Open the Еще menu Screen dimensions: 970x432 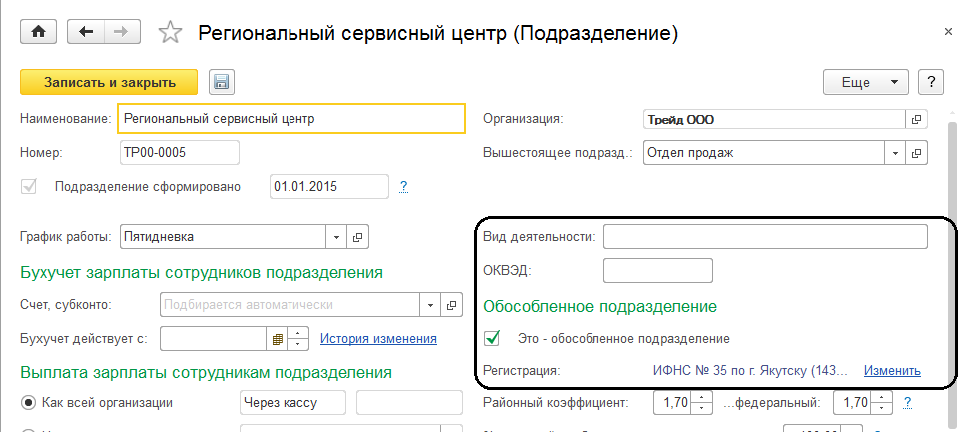(864, 82)
